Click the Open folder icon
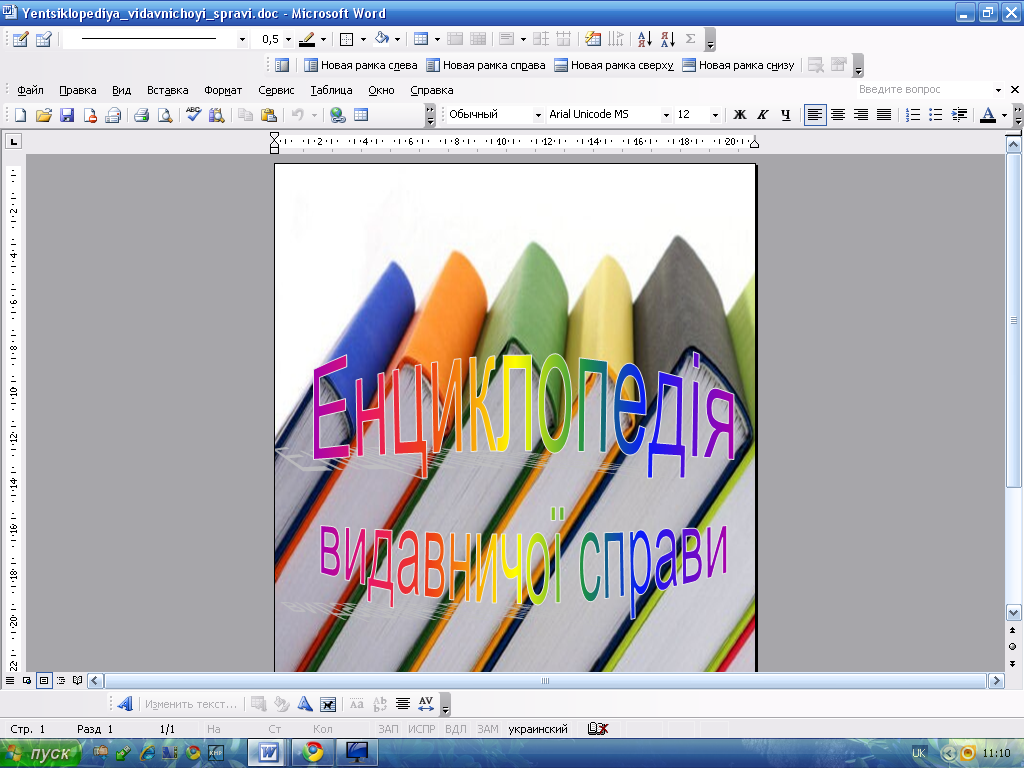This screenshot has height=768, width=1024. 44,115
